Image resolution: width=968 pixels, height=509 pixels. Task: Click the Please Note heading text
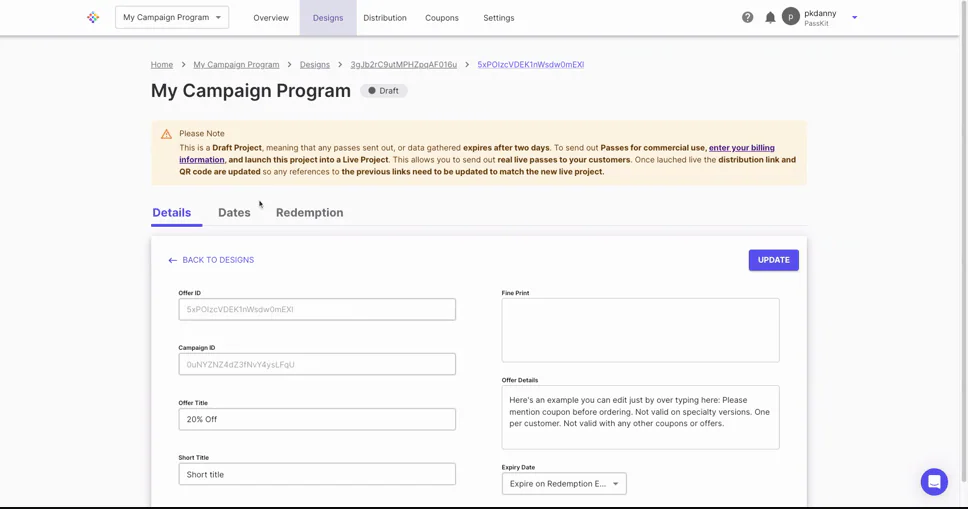[202, 133]
